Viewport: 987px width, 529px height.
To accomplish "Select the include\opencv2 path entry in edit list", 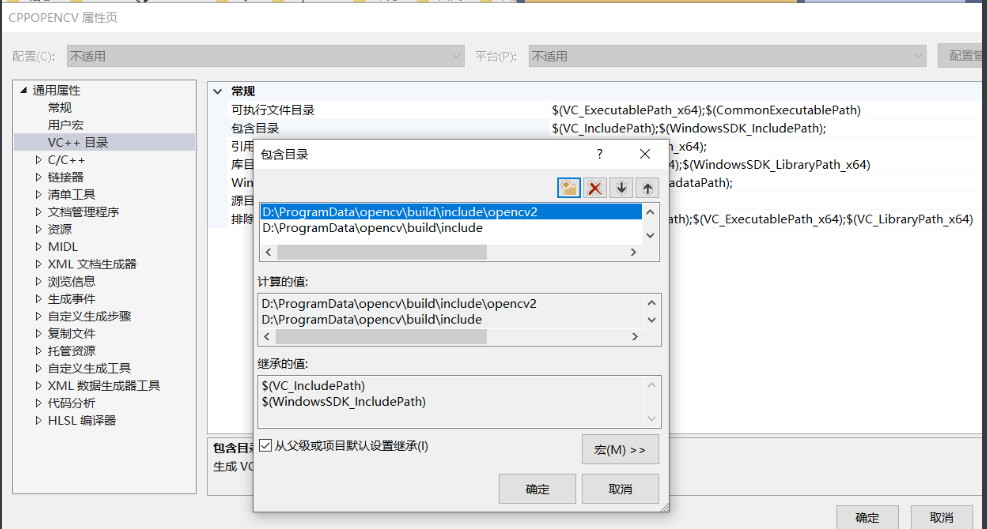I will (451, 212).
